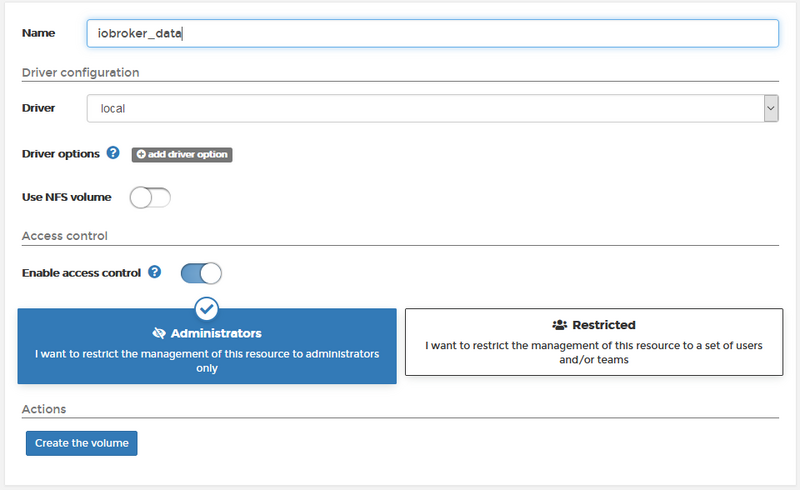
Task: Click the checkmark badge above Administrators card
Action: (x=206, y=307)
